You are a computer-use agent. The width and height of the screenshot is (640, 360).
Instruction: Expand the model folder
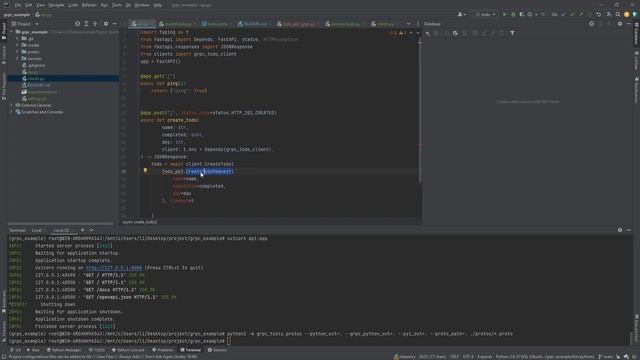(18, 45)
